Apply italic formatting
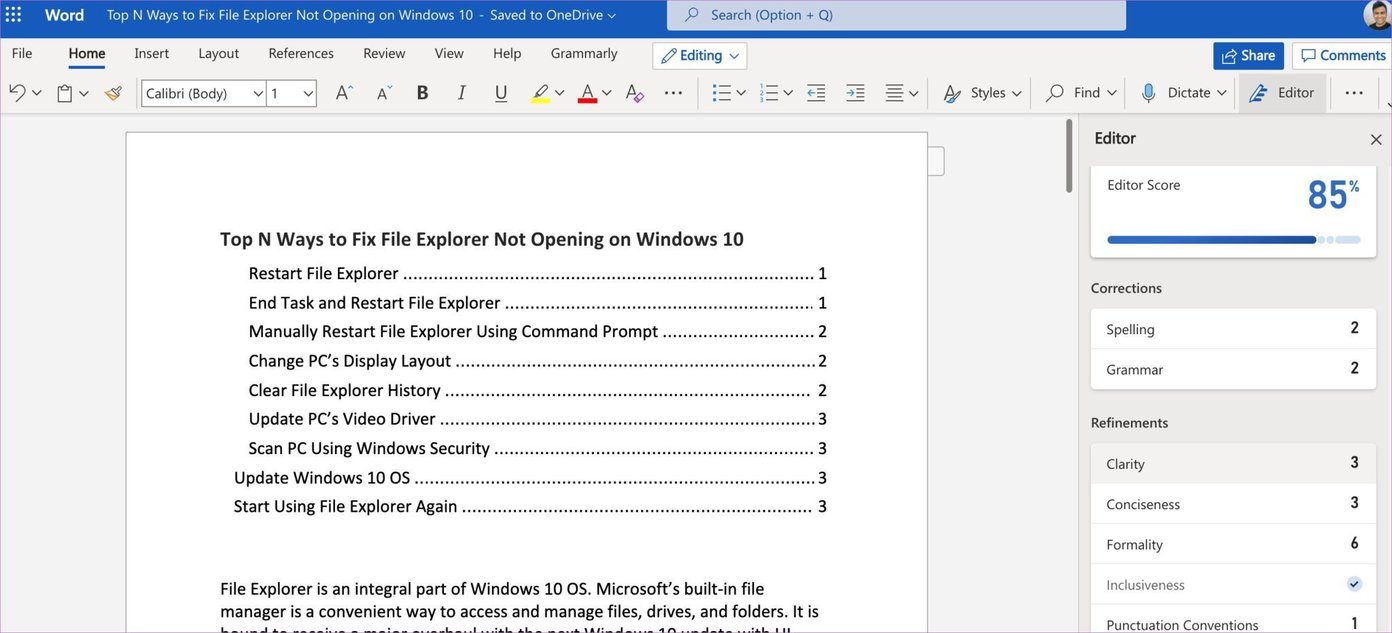1392x633 pixels. (461, 91)
